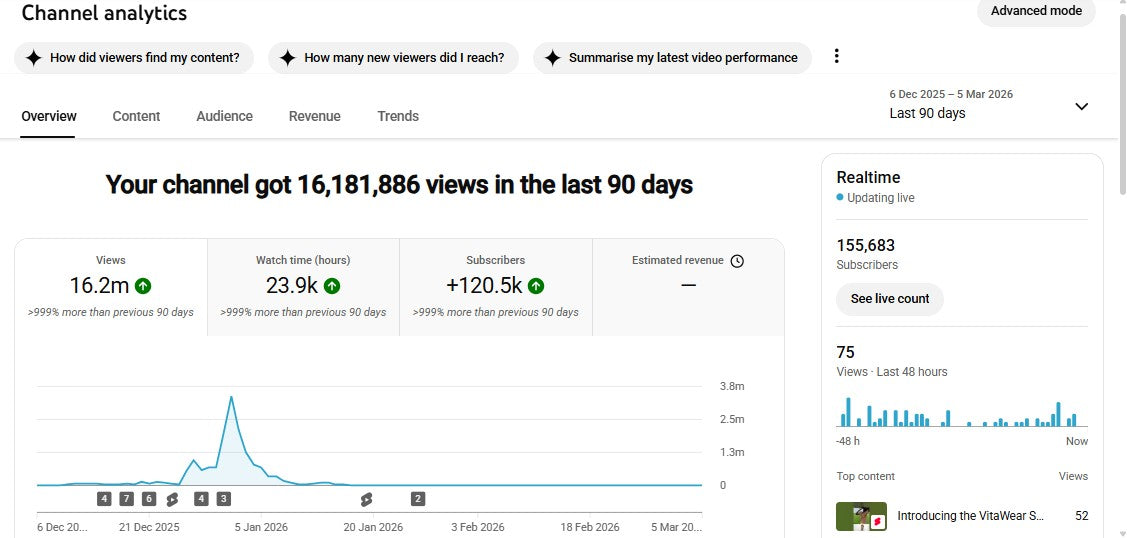Open the Audience tab

[224, 116]
